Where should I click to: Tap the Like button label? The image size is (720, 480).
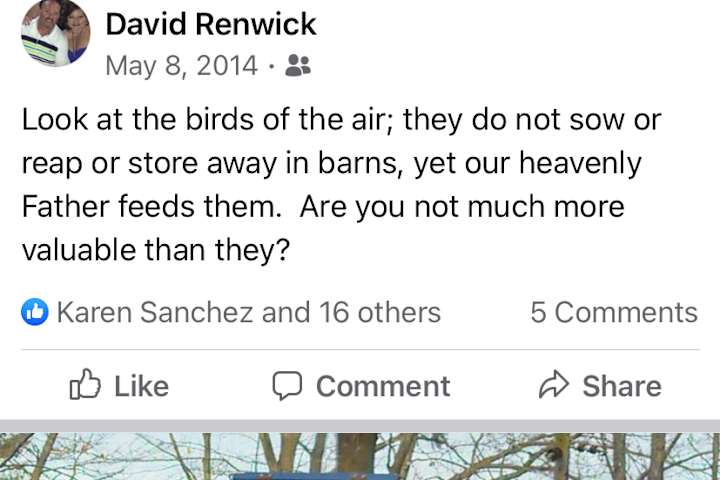141,386
